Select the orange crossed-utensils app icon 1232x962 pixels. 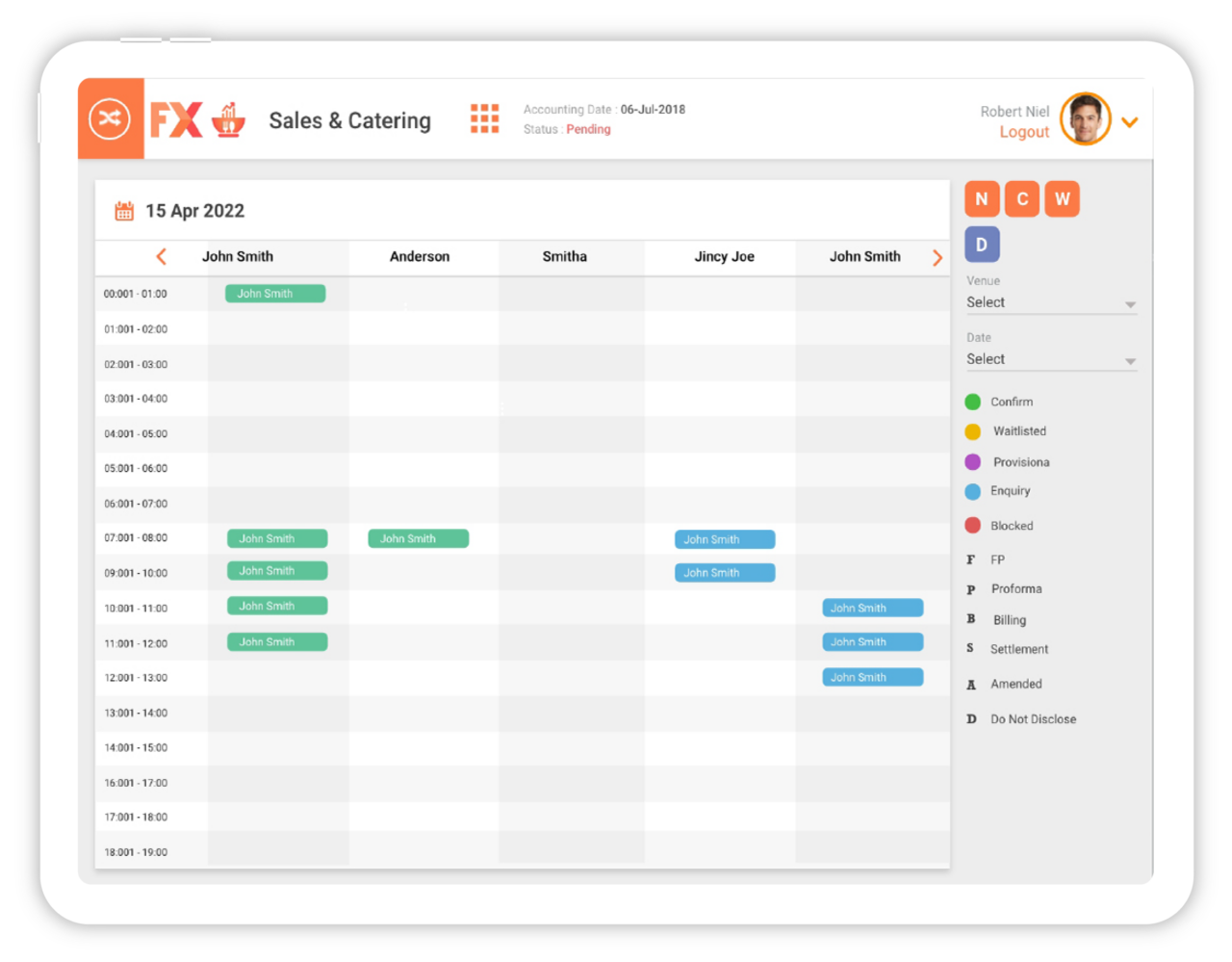(111, 117)
